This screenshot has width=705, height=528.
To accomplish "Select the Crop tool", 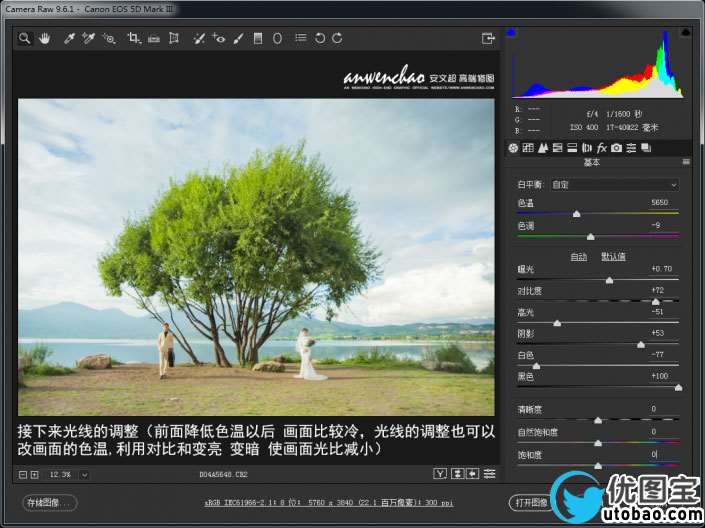I will tap(134, 38).
